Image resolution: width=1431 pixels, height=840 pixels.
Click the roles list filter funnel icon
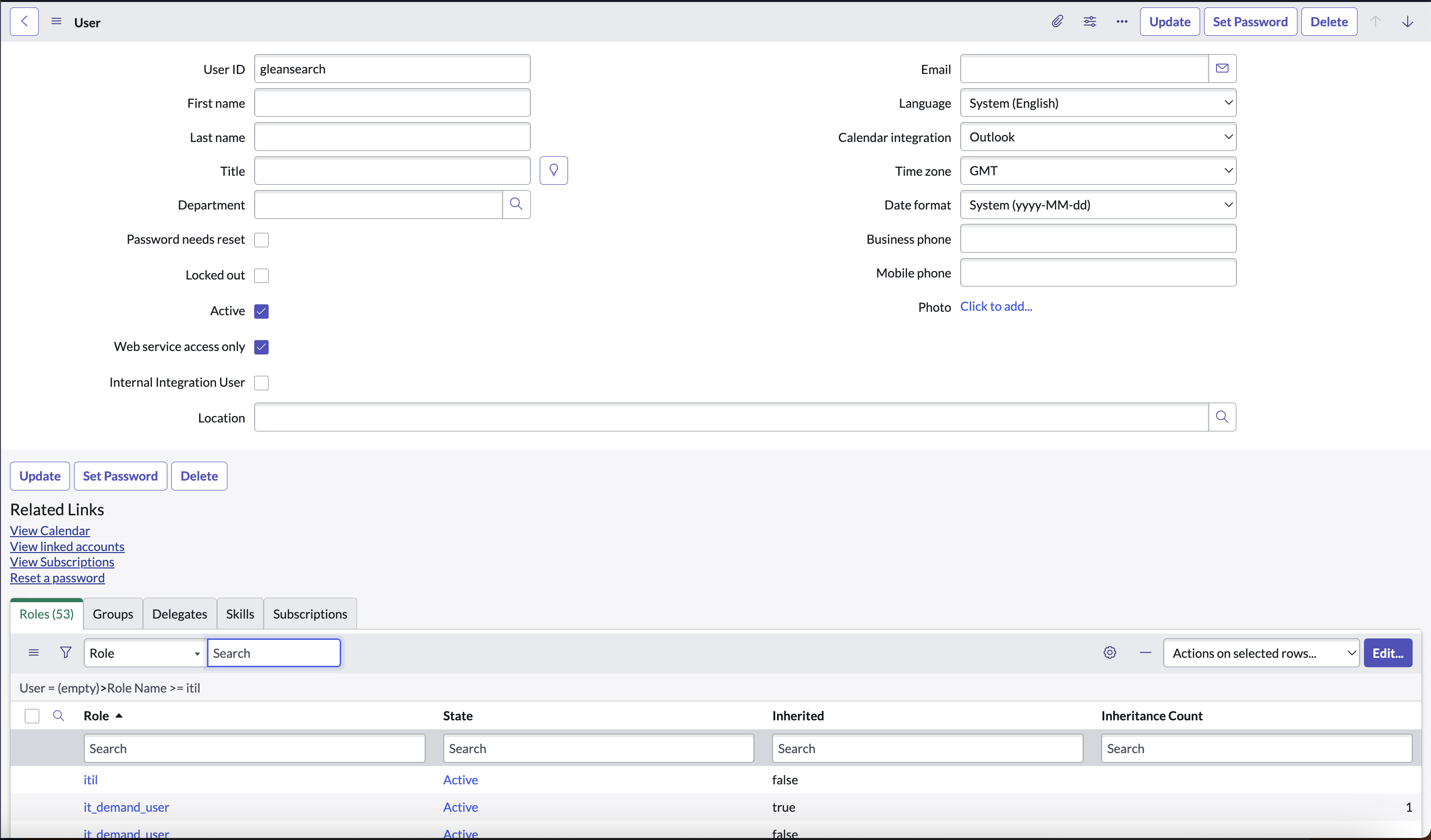click(66, 652)
